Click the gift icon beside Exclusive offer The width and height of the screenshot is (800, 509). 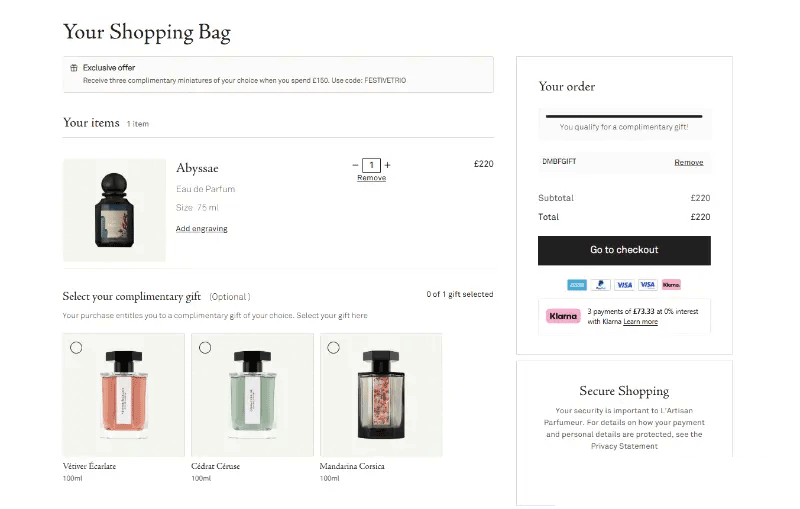click(74, 68)
